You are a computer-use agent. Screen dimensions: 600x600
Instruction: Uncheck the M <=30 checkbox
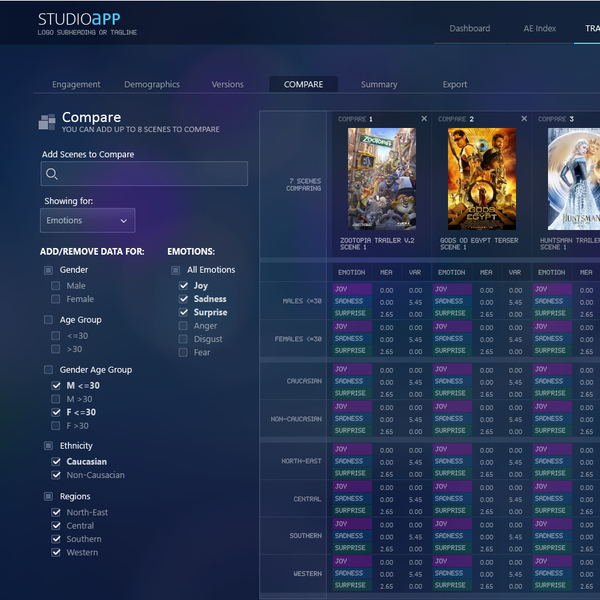(56, 385)
